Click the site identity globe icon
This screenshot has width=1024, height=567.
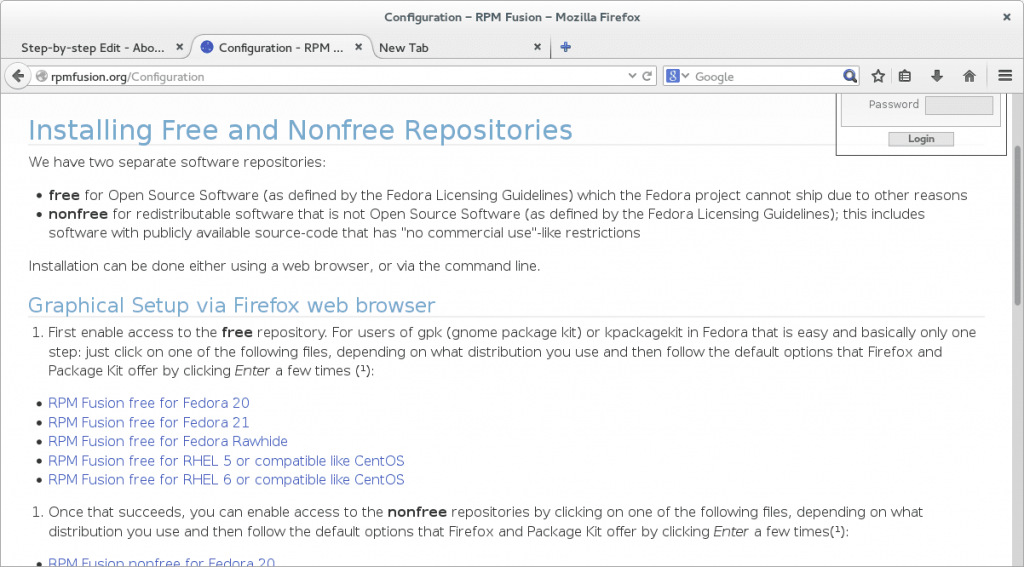(x=42, y=76)
